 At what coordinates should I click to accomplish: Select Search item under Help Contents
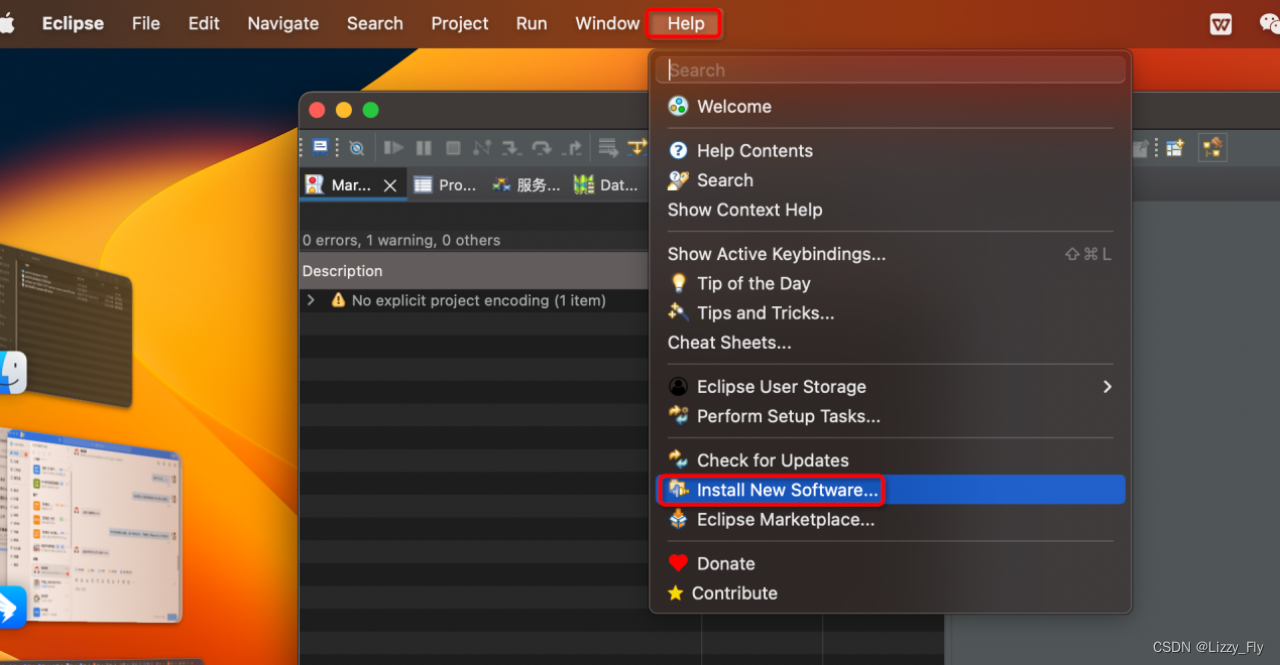tap(890, 180)
